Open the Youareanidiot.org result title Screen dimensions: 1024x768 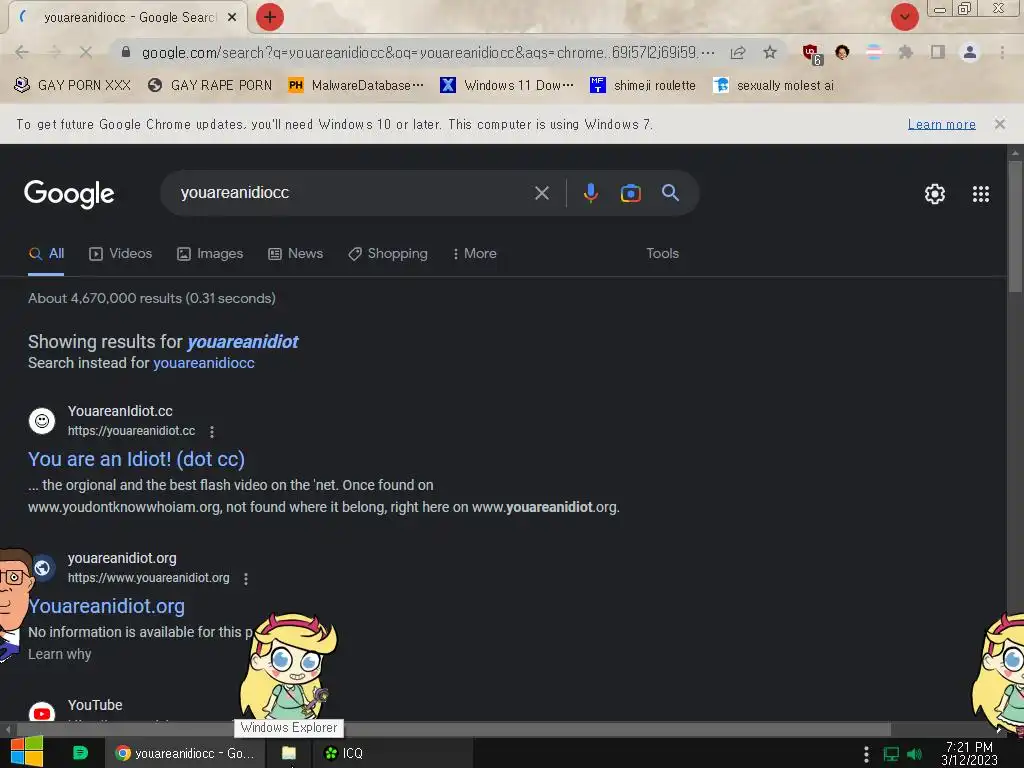pos(106,606)
